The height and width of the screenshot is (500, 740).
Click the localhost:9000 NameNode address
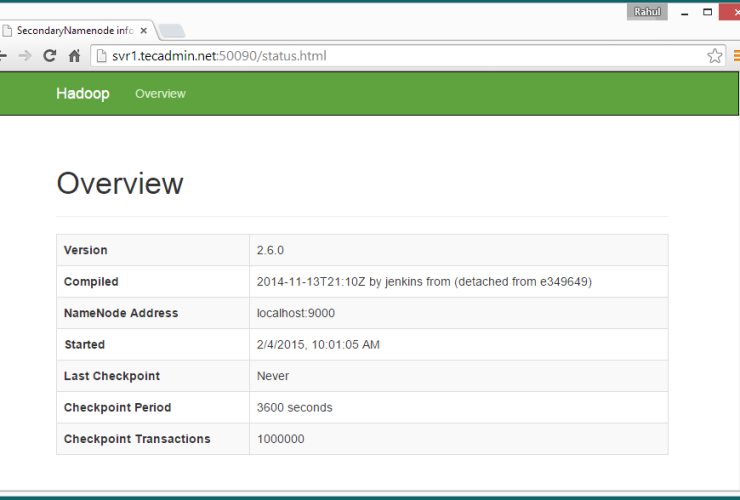(296, 313)
